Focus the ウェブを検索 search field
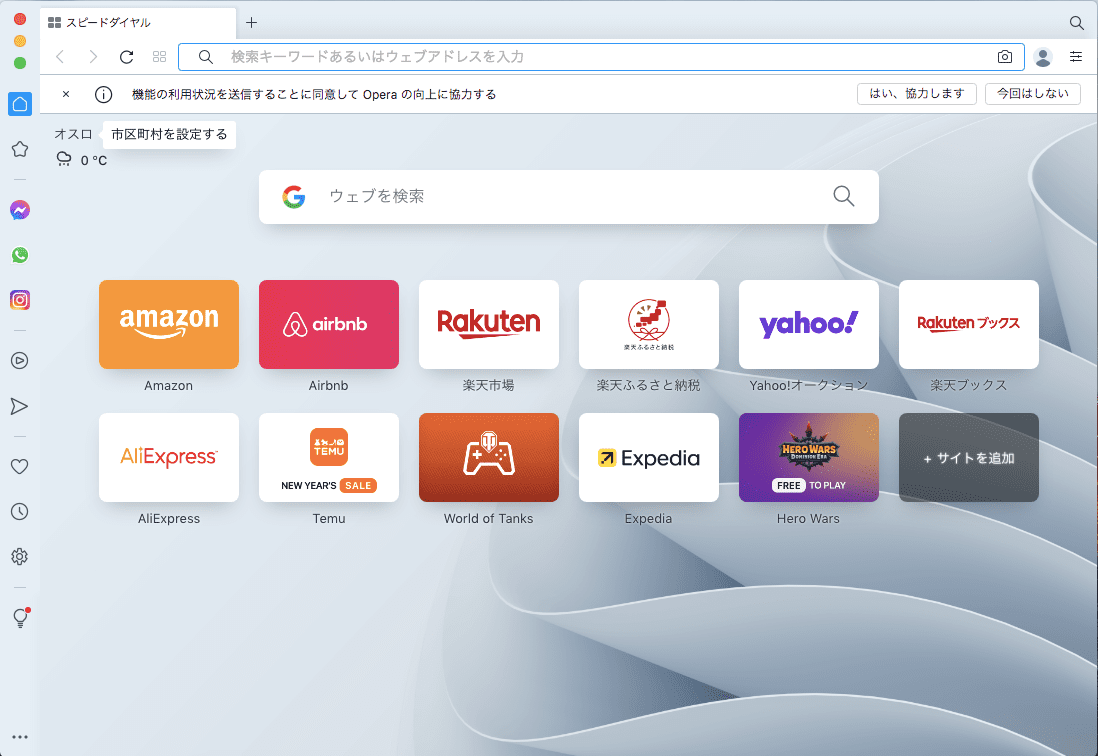The image size is (1098, 756). (569, 197)
